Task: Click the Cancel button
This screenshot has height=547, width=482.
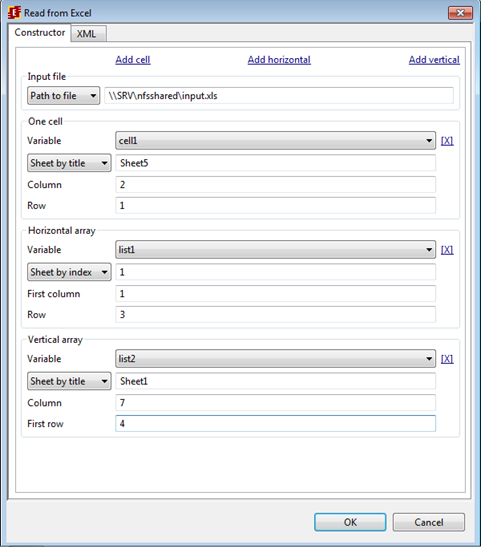Action: (429, 522)
